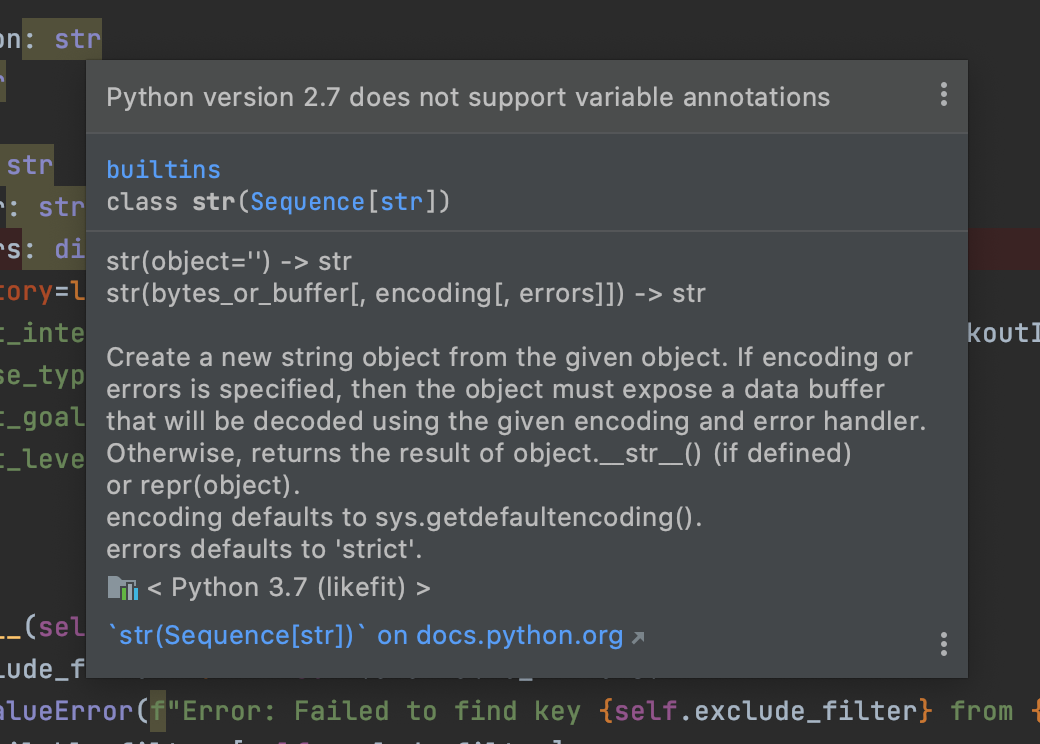This screenshot has width=1040, height=744.
Task: Click the 'errors defaults to strict' line
Action: (x=264, y=550)
